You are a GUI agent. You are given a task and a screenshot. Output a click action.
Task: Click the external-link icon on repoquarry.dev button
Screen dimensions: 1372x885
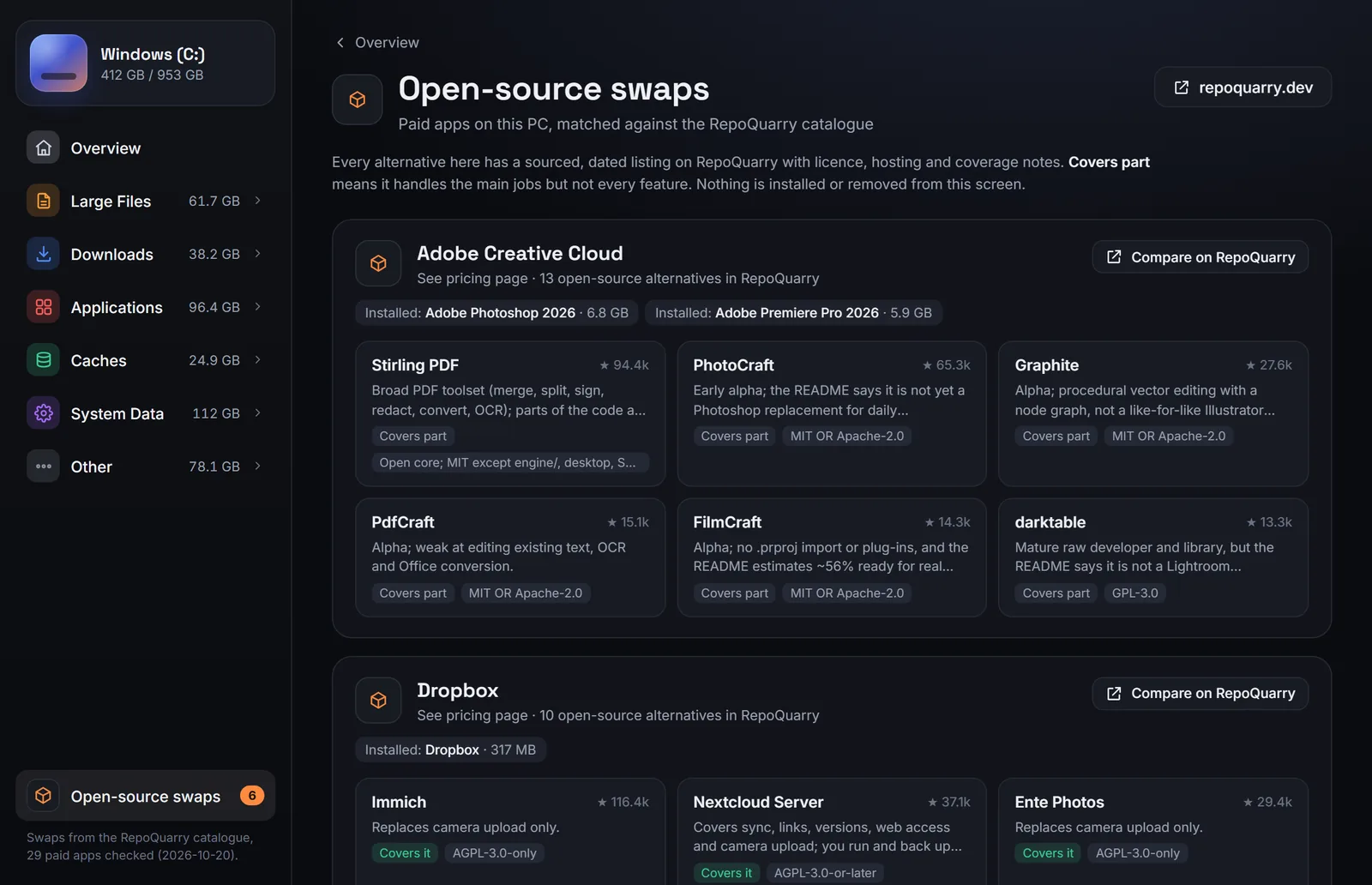pos(1182,87)
